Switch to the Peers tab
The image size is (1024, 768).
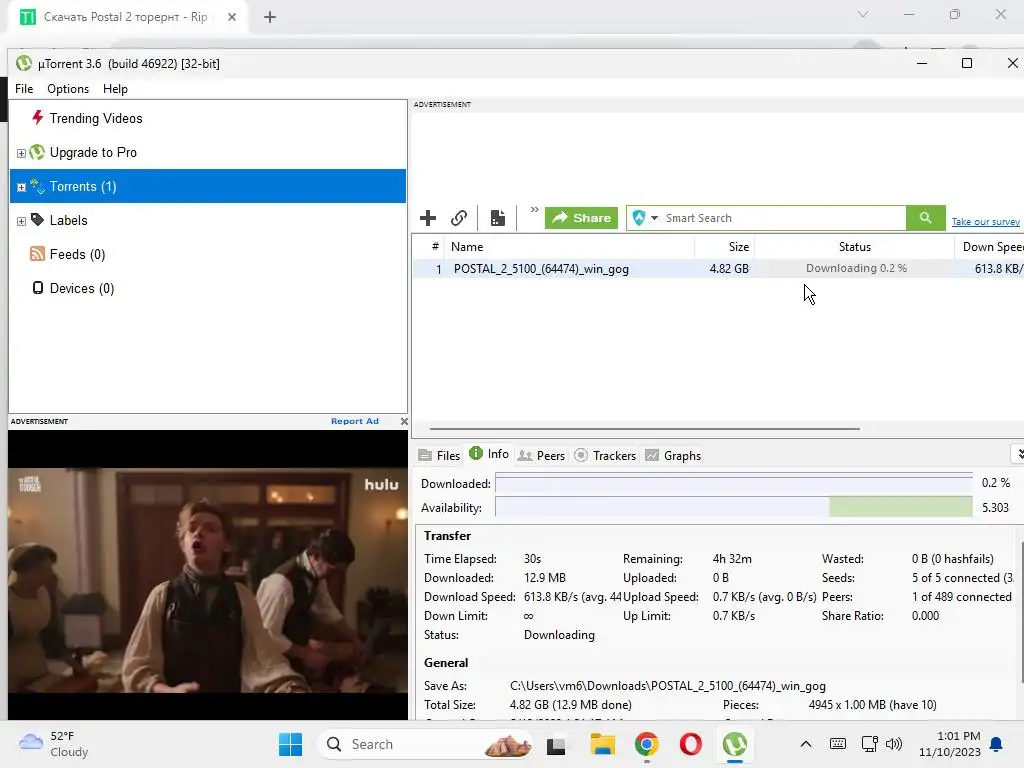[x=541, y=455]
